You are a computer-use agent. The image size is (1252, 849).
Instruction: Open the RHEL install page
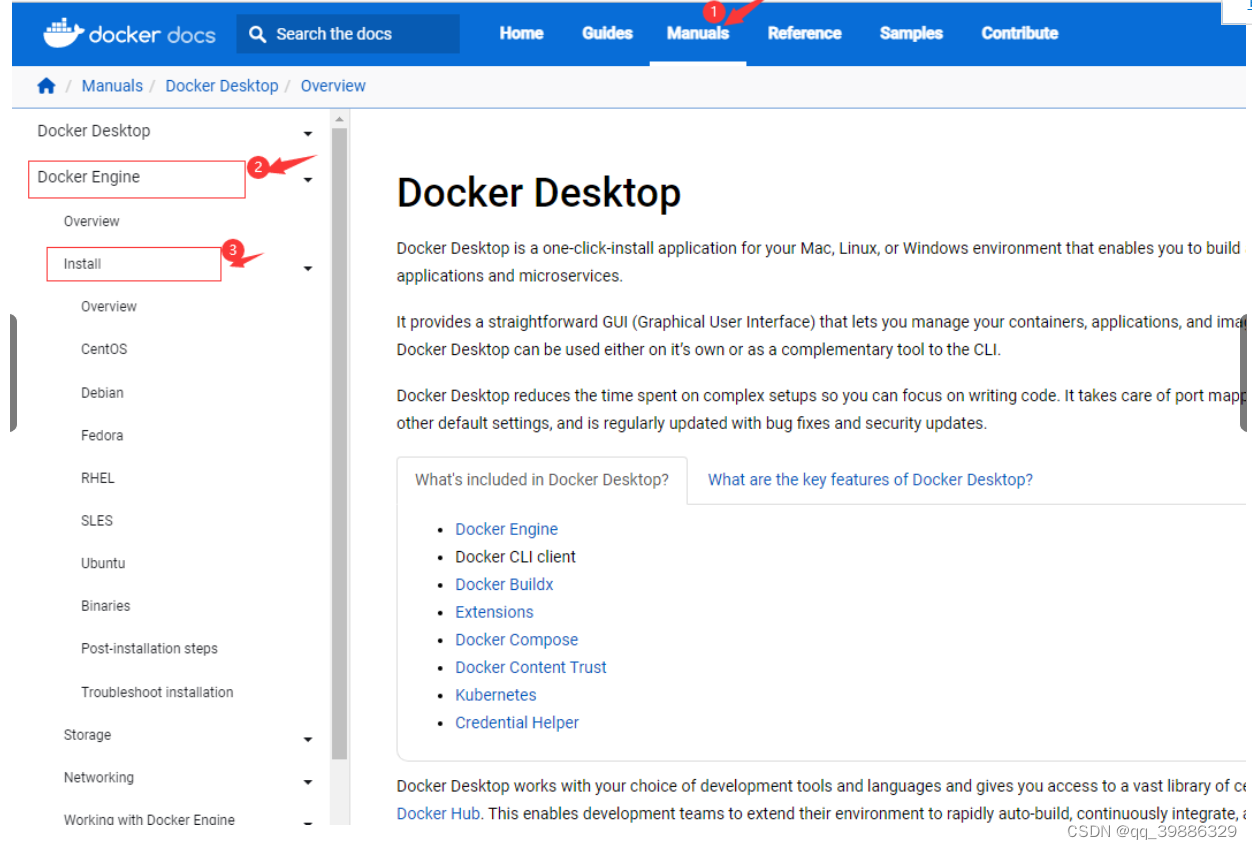click(98, 478)
